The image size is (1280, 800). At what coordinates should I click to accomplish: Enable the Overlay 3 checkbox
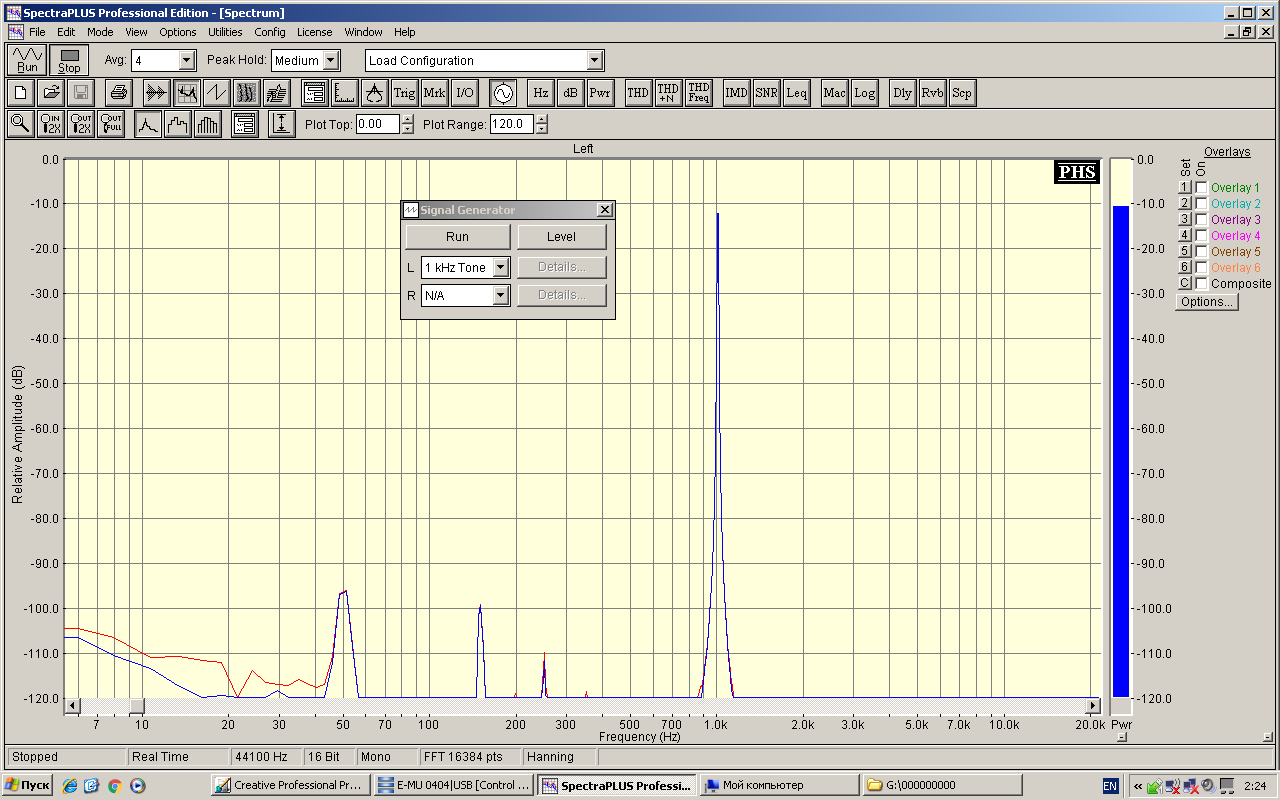[1201, 220]
